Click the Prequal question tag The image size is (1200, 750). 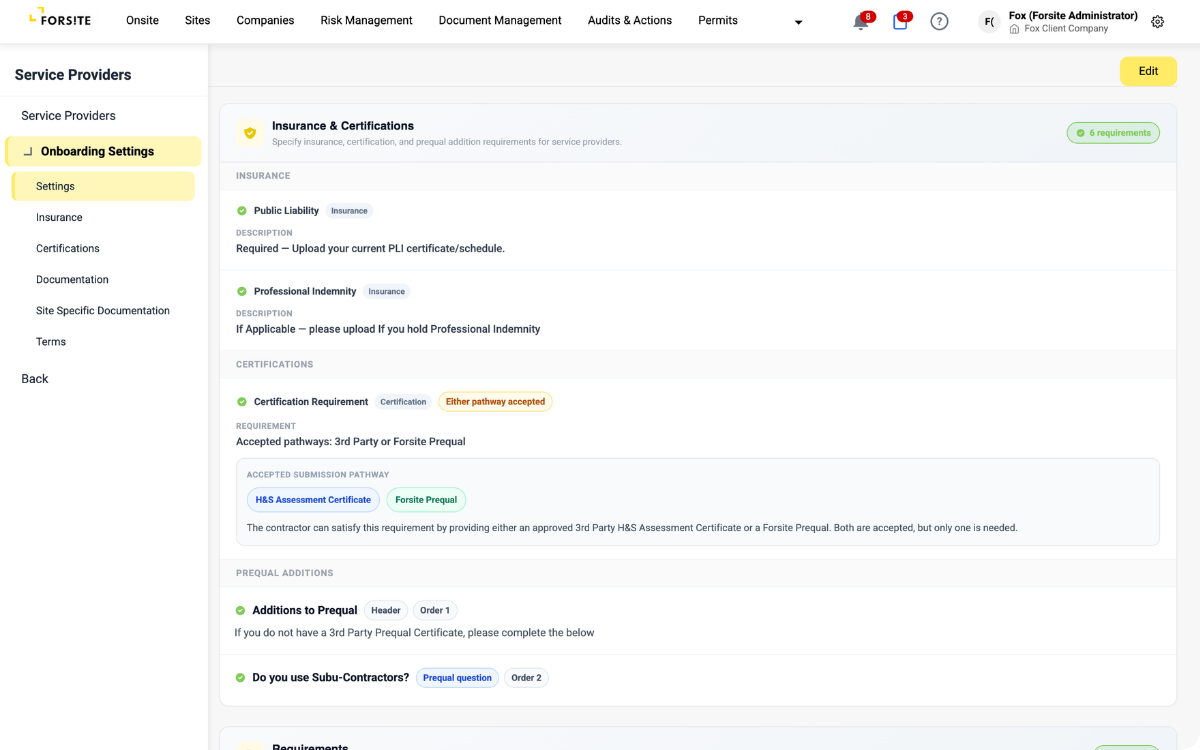tap(457, 678)
